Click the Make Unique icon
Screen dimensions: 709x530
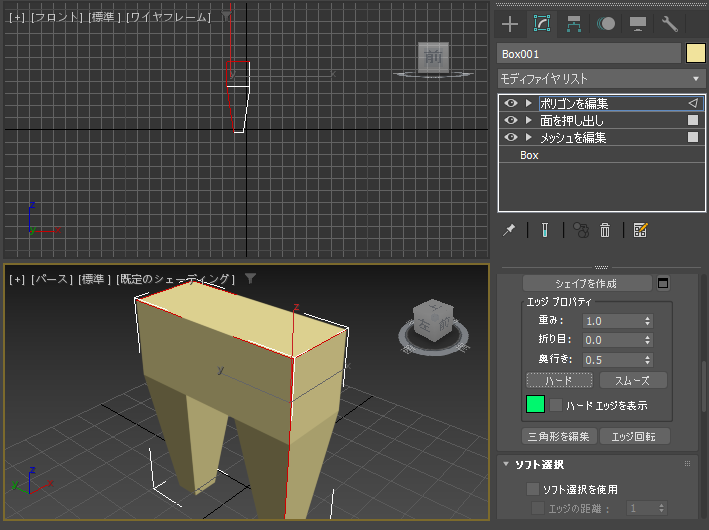(581, 230)
